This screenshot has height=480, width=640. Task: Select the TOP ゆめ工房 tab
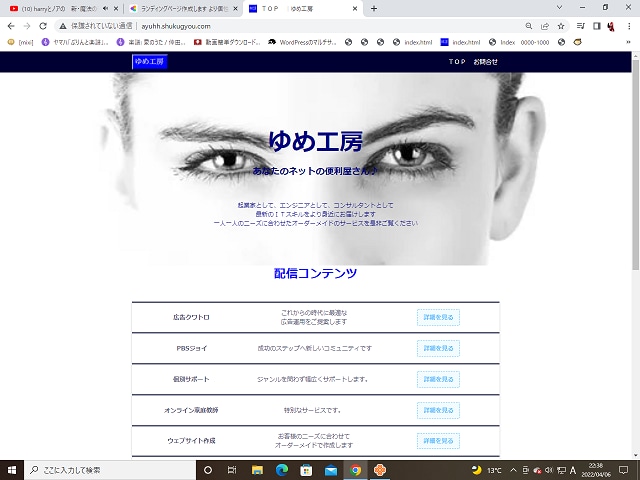pyautogui.click(x=302, y=9)
